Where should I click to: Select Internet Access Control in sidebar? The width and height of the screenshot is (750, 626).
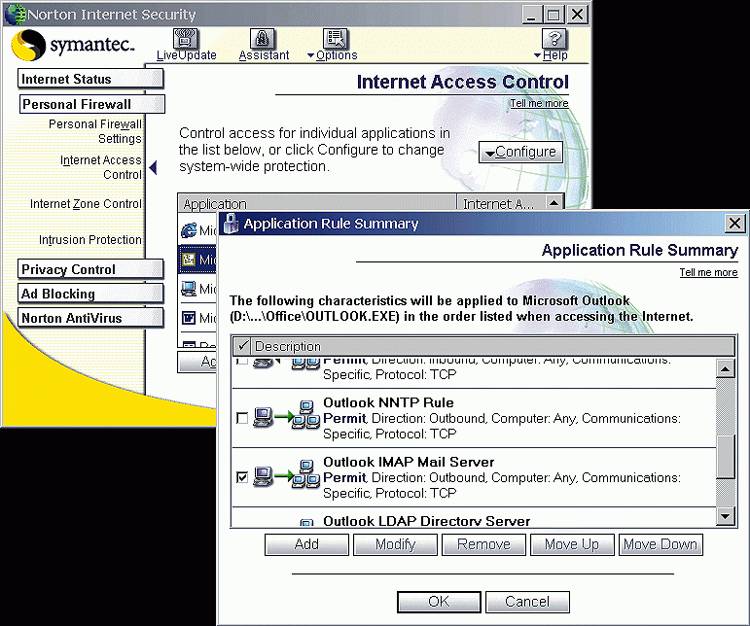point(101,167)
